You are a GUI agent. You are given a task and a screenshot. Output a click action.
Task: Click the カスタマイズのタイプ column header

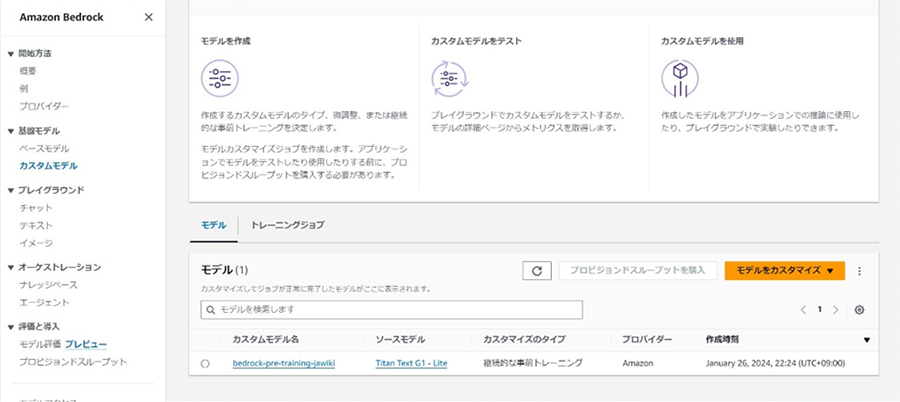525,339
